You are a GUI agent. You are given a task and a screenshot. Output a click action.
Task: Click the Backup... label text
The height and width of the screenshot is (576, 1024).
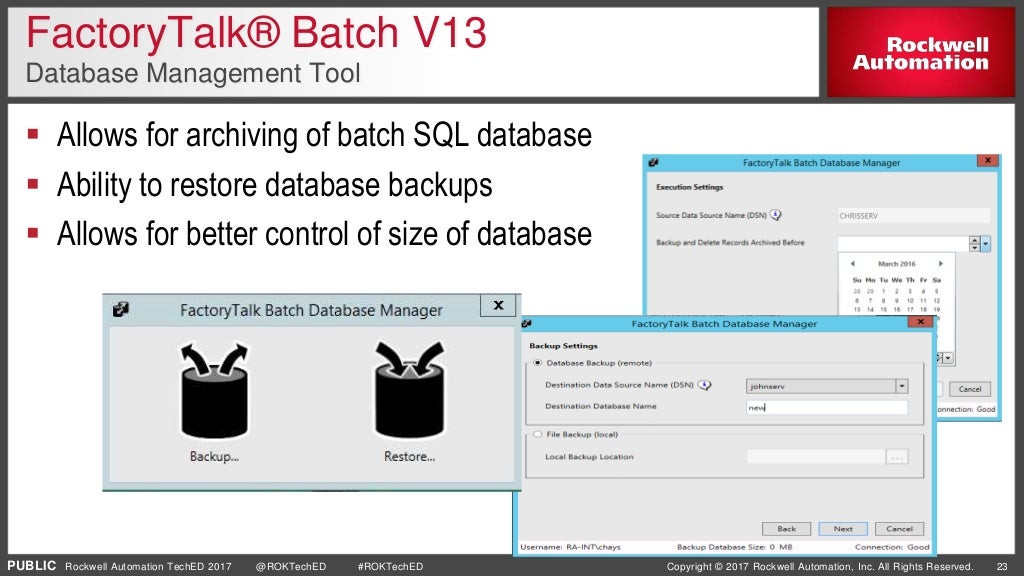coord(214,456)
